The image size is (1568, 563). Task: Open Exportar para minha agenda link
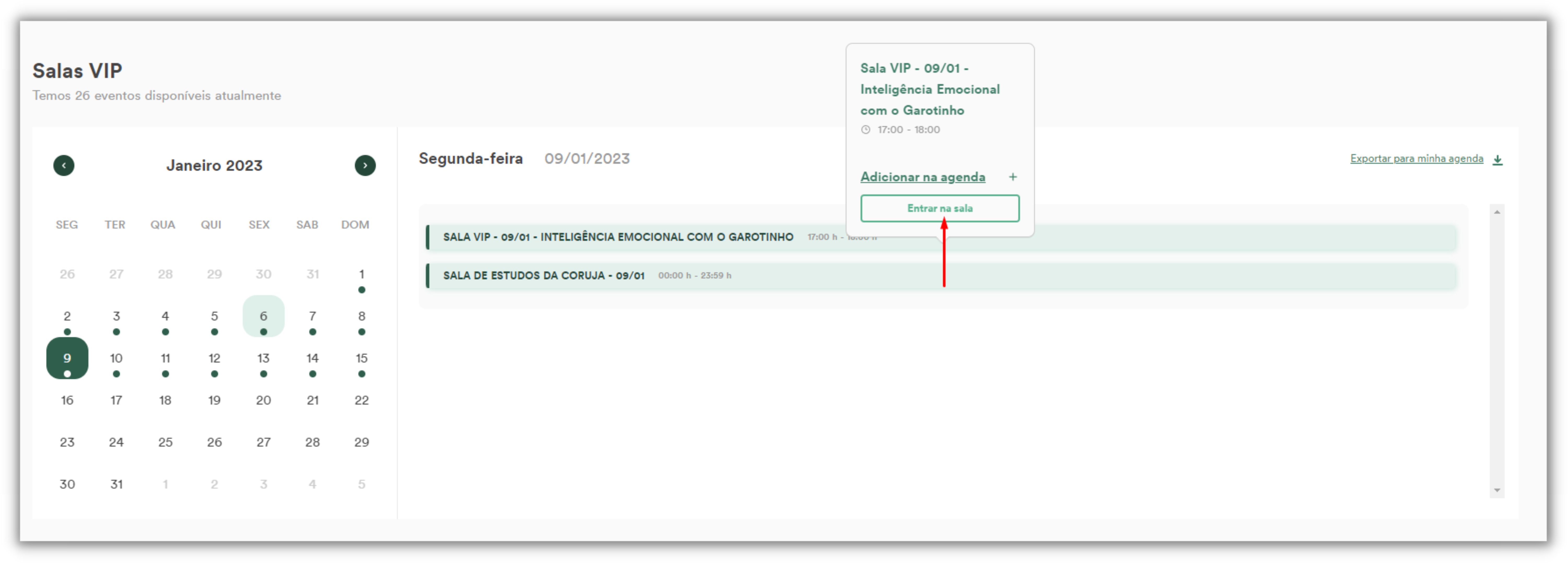coord(1416,159)
